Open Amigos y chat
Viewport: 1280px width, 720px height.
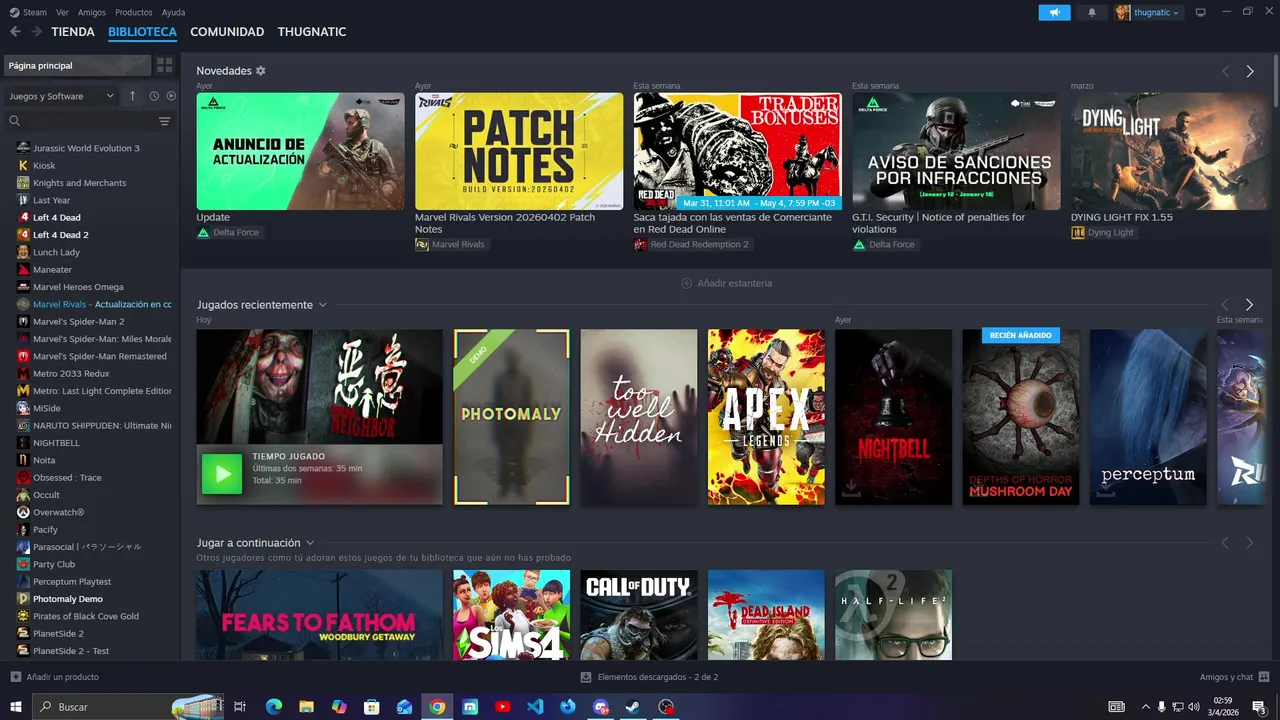point(1235,677)
